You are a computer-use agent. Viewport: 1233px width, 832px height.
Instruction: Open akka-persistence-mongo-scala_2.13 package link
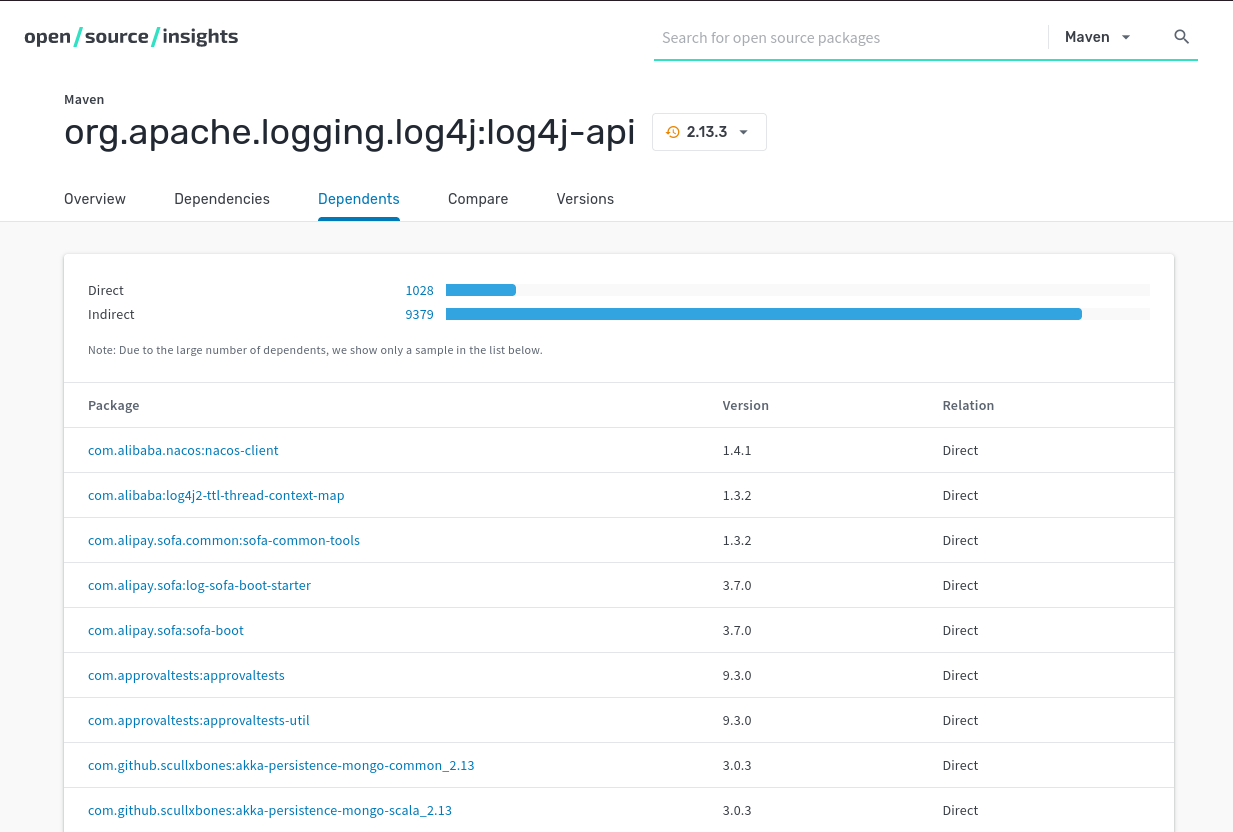click(270, 810)
